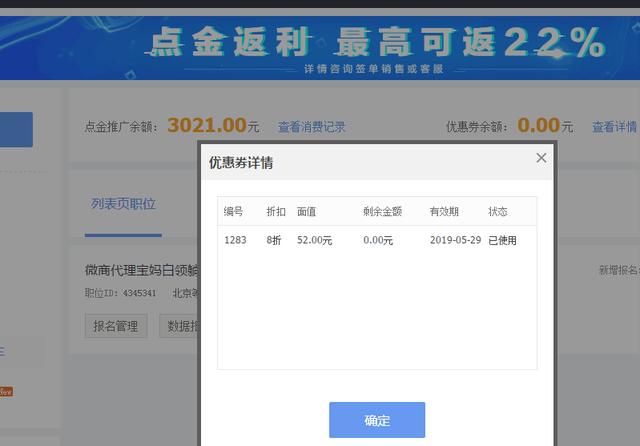Click the 52.00元 face value cell
Image resolution: width=640 pixels, height=446 pixels.
[314, 240]
